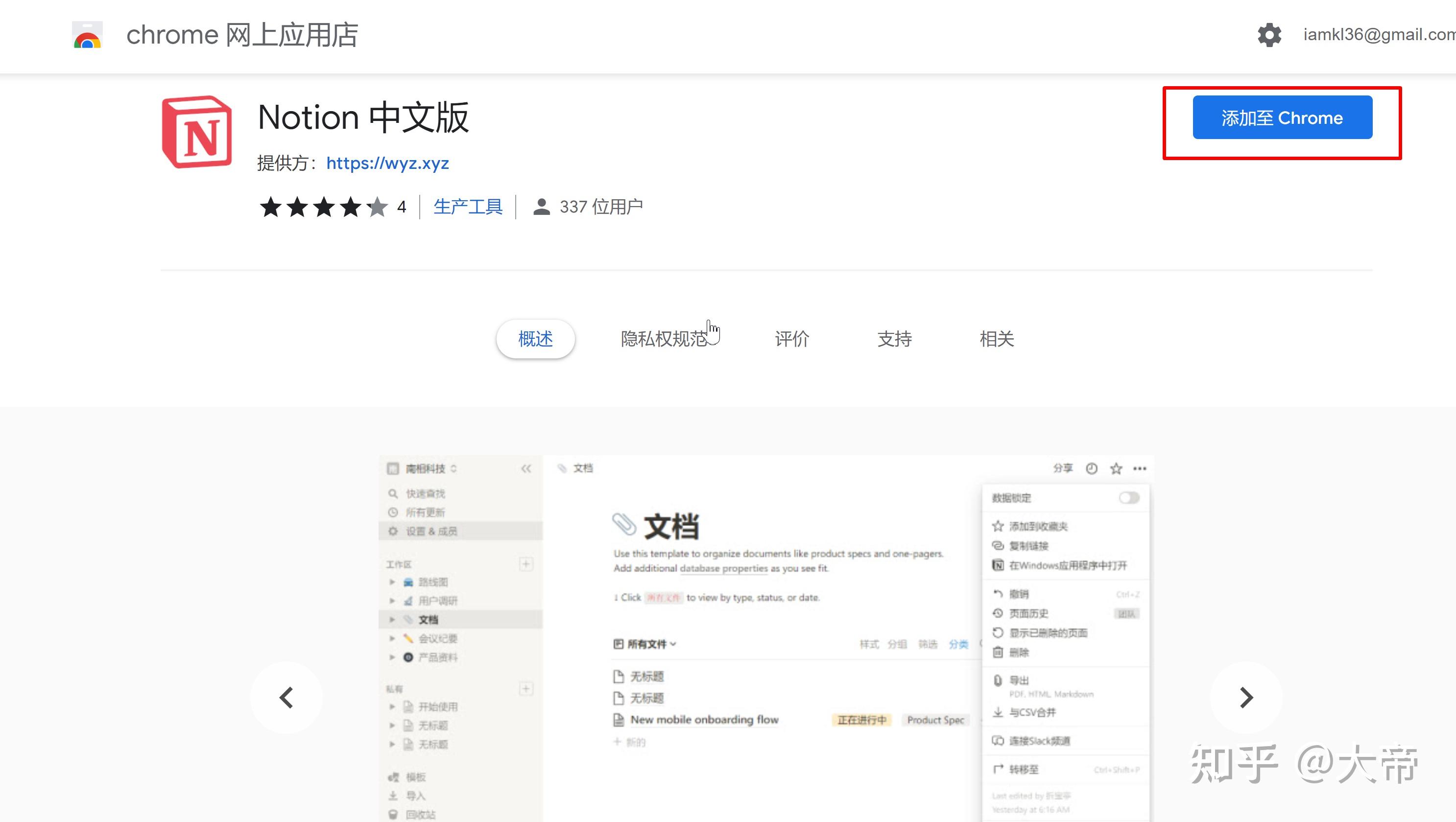This screenshot has height=822, width=1456.
Task: Show the previous screenshot with left arrow
Action: [x=286, y=698]
